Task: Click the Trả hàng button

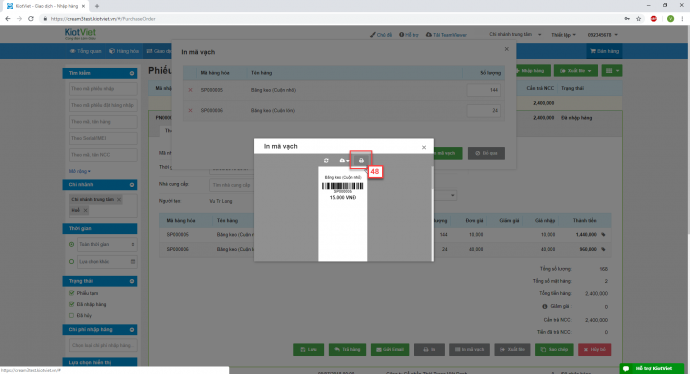Action: [347, 349]
